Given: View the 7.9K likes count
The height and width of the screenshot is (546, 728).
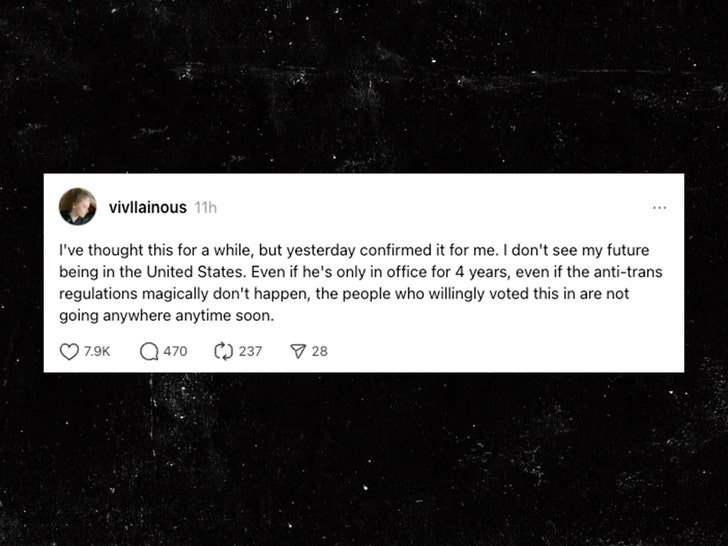Looking at the screenshot, I should tap(97, 351).
